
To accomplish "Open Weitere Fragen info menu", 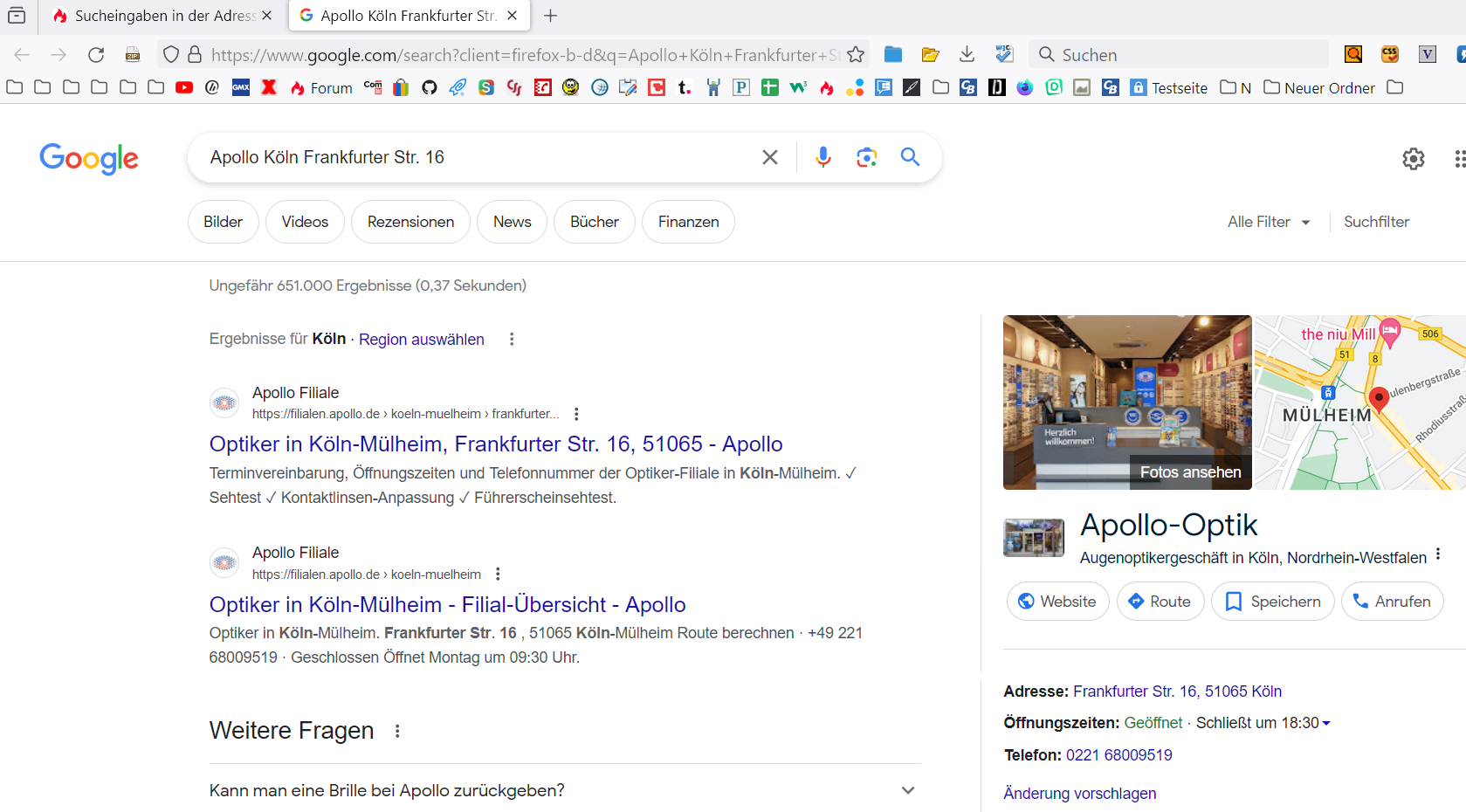I will (x=397, y=731).
